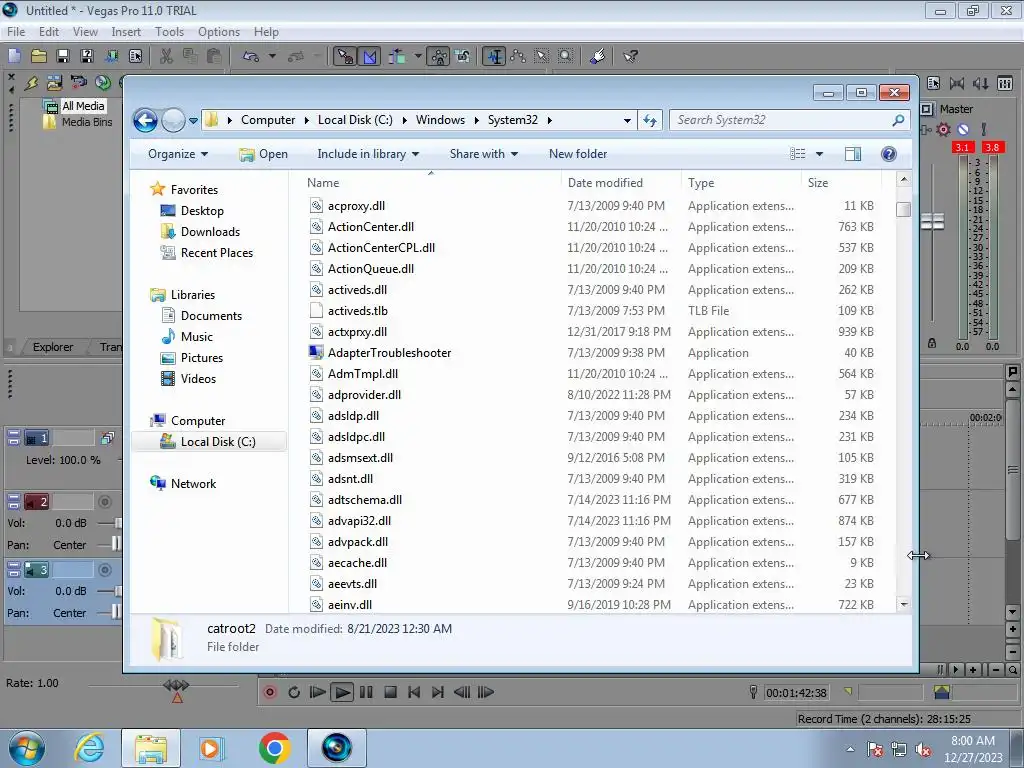1024x768 pixels.
Task: Click the Pause button in Vegas transport
Action: (366, 692)
